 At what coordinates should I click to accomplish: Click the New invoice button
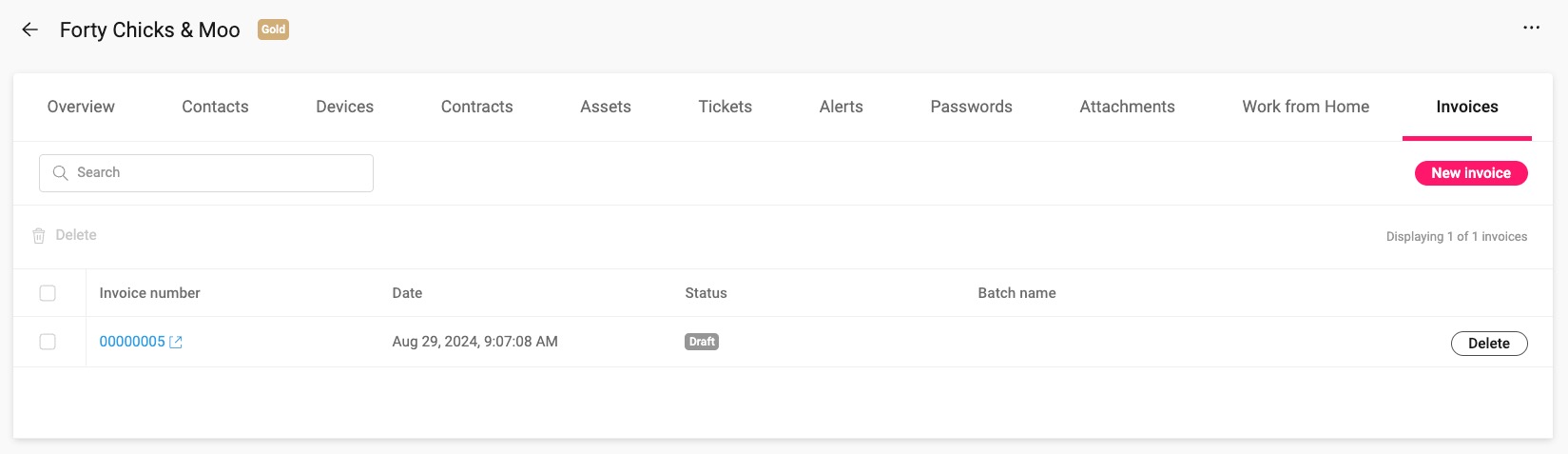coord(1471,173)
